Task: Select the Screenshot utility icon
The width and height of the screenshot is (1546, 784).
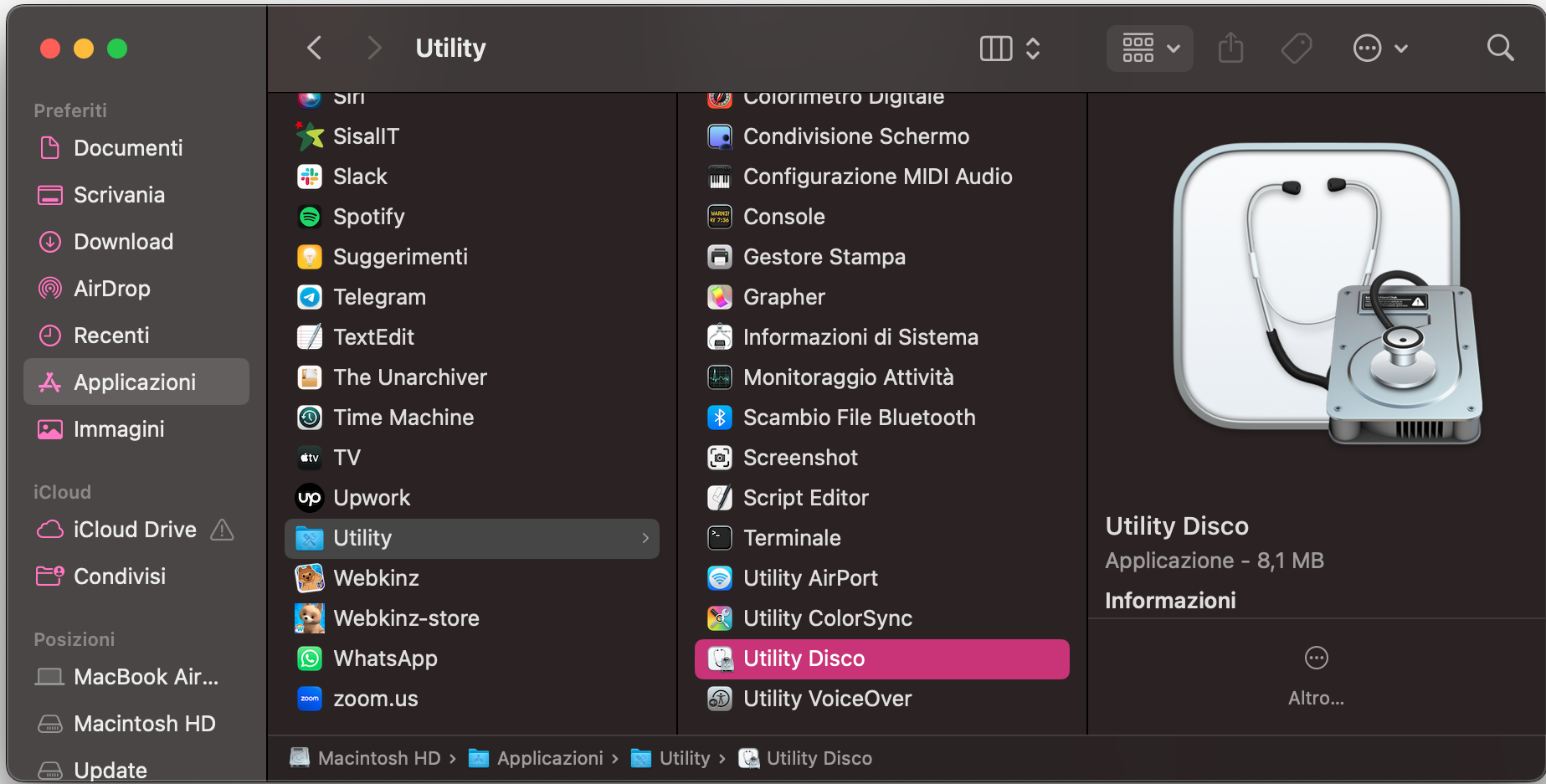Action: 720,458
